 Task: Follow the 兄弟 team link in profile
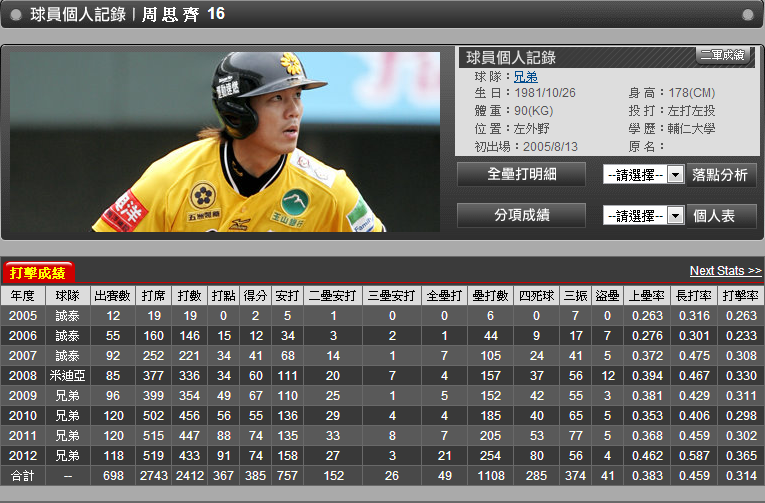[525, 77]
